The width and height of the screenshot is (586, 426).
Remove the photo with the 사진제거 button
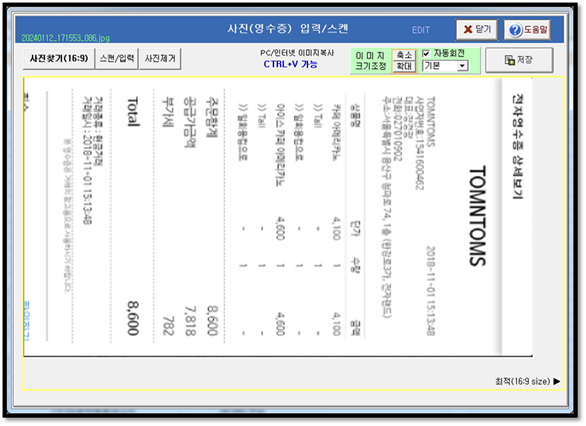[160, 59]
